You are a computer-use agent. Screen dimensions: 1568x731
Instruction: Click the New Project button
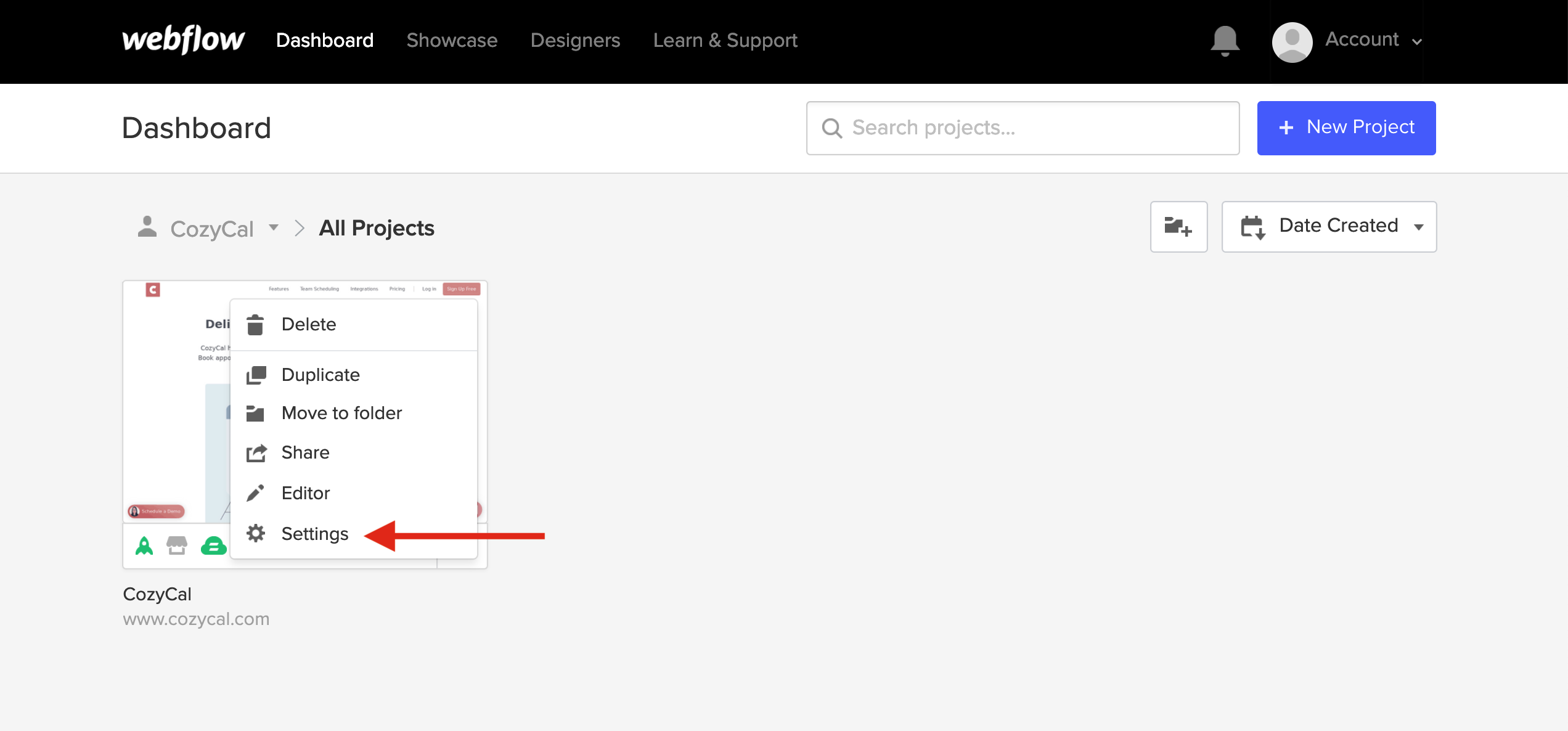1346,128
